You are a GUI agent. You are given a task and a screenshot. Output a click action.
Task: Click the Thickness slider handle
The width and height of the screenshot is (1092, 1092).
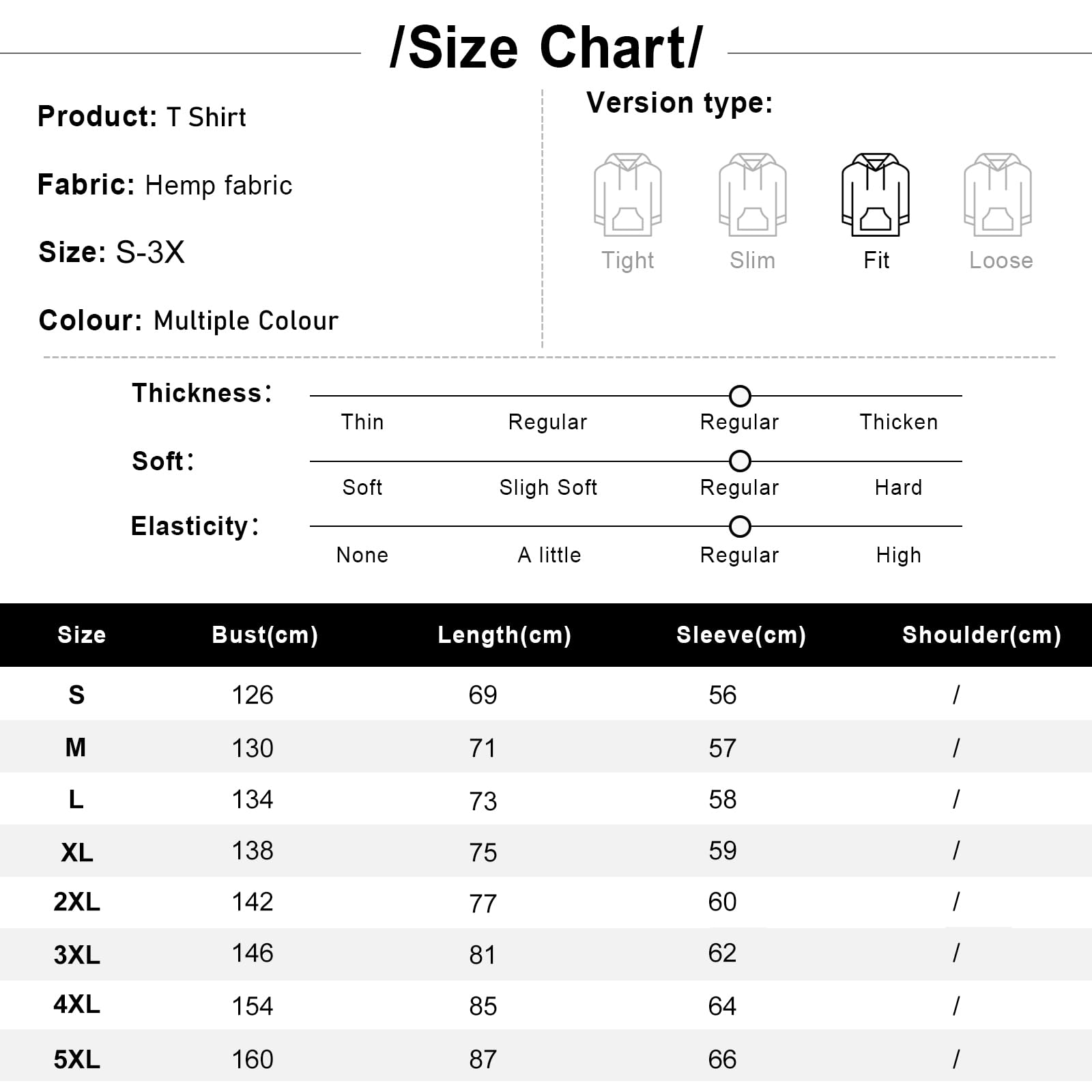740,396
